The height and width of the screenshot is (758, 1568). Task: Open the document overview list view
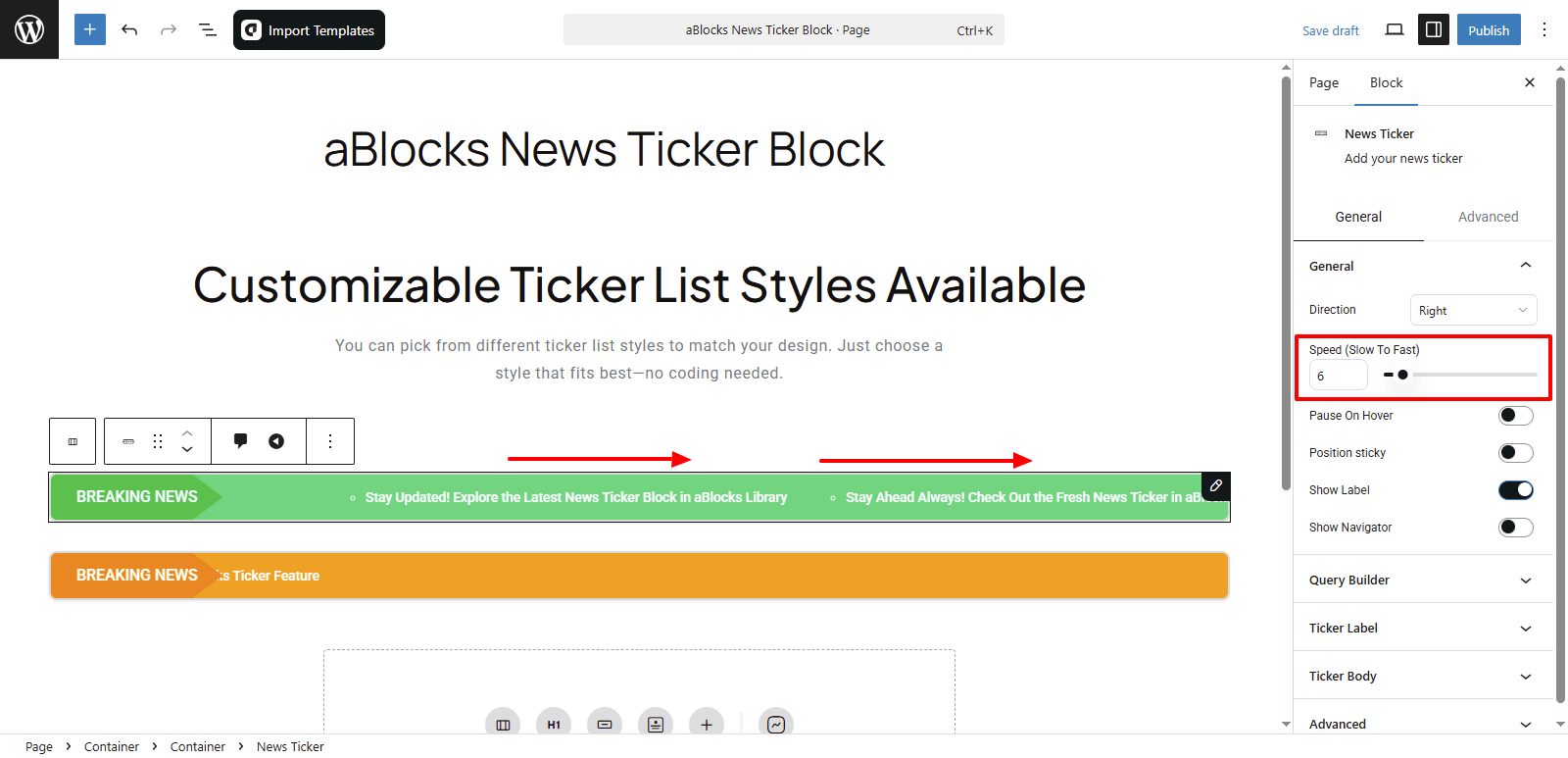pyautogui.click(x=208, y=29)
